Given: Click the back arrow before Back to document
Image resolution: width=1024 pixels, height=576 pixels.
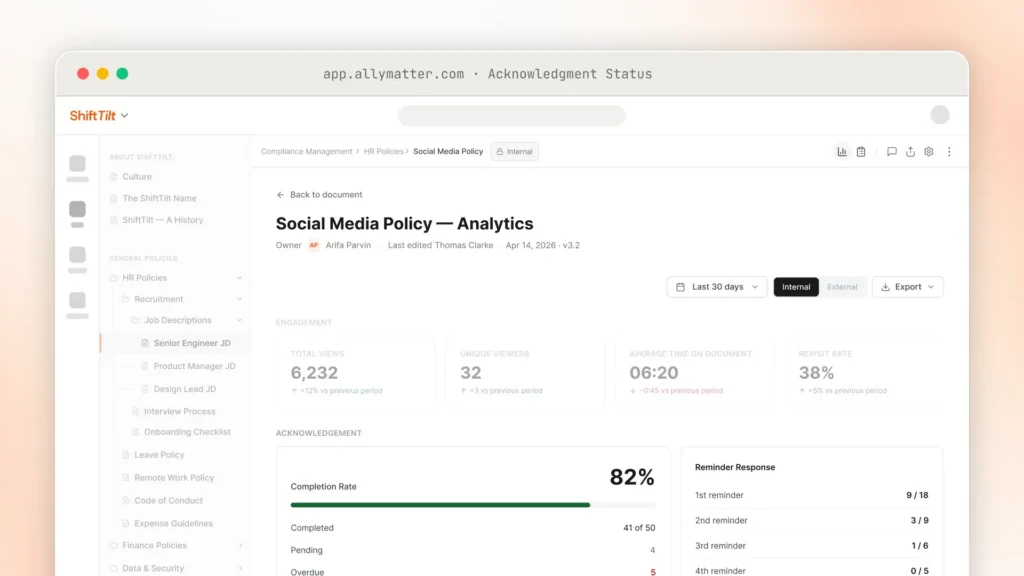Looking at the screenshot, I should point(280,195).
